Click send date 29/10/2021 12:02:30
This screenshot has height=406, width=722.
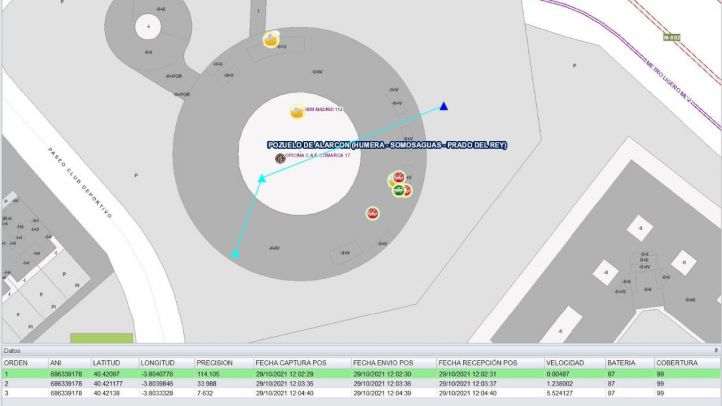(x=382, y=374)
